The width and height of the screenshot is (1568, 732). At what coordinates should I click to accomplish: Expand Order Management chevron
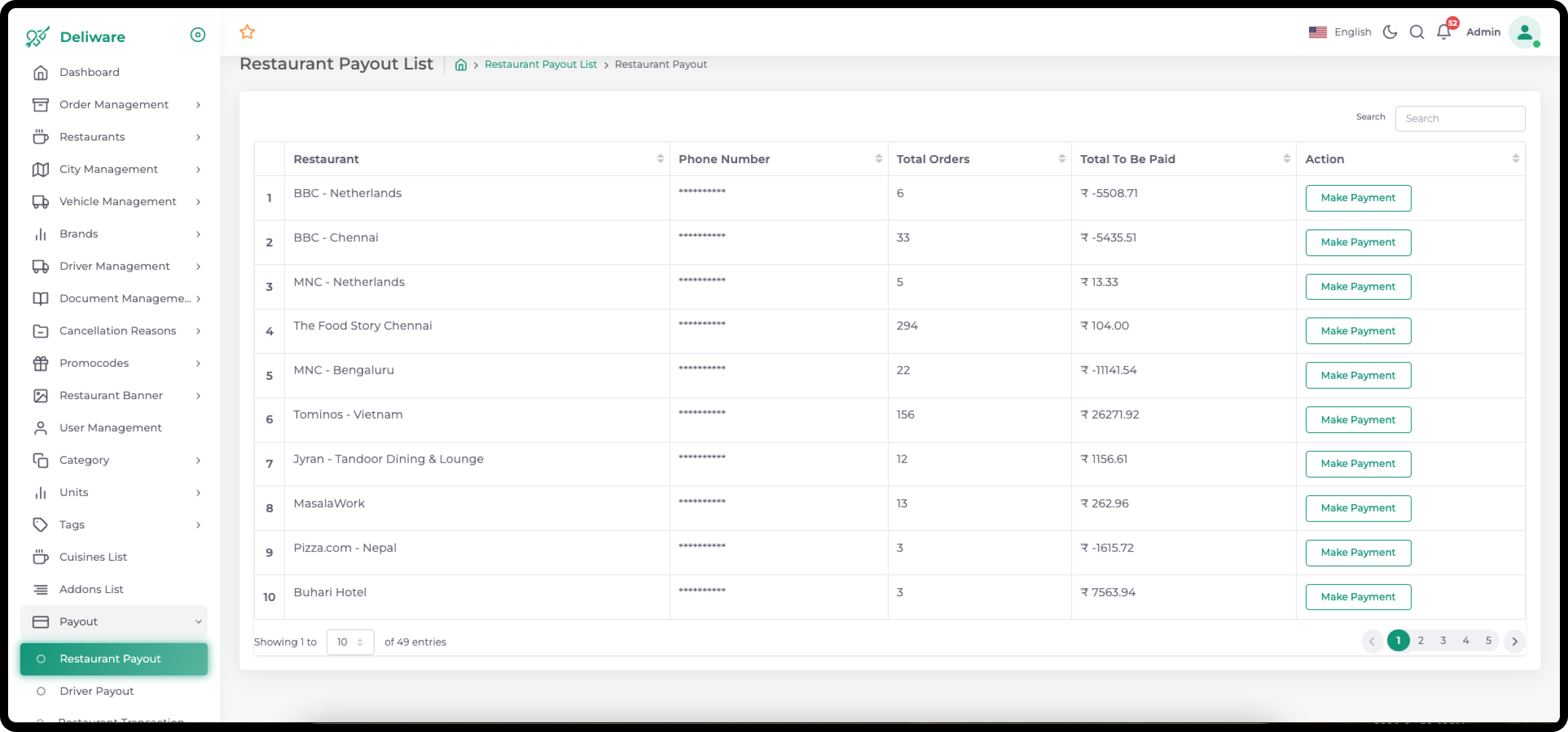[198, 104]
